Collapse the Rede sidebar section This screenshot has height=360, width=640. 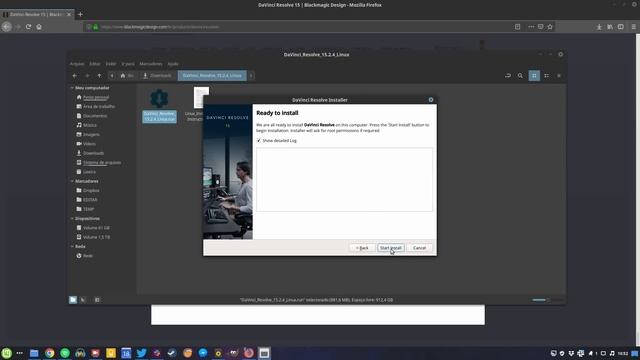point(72,247)
